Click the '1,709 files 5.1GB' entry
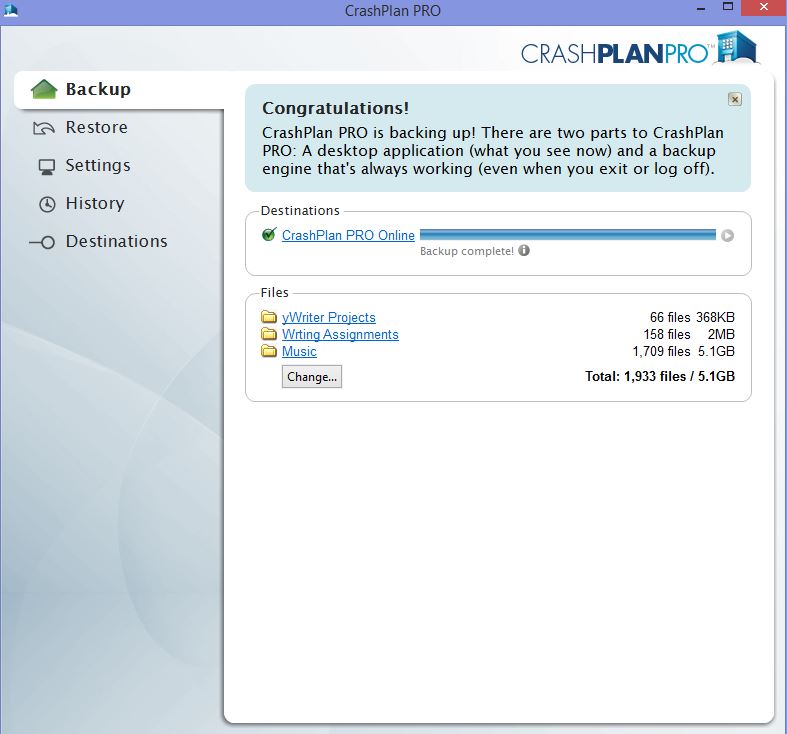 (x=684, y=351)
